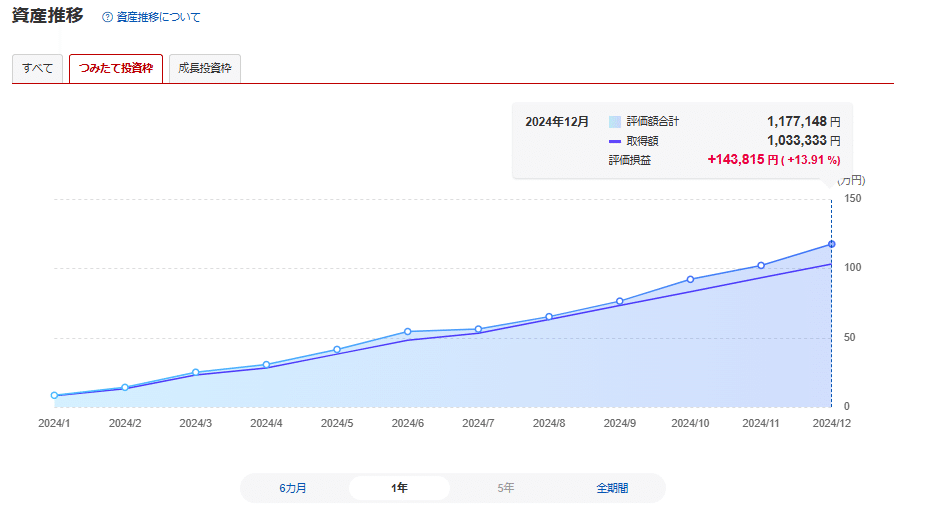Image resolution: width=926 pixels, height=528 pixels.
Task: Click the 2024/2 data point on the chart
Action: coord(125,387)
